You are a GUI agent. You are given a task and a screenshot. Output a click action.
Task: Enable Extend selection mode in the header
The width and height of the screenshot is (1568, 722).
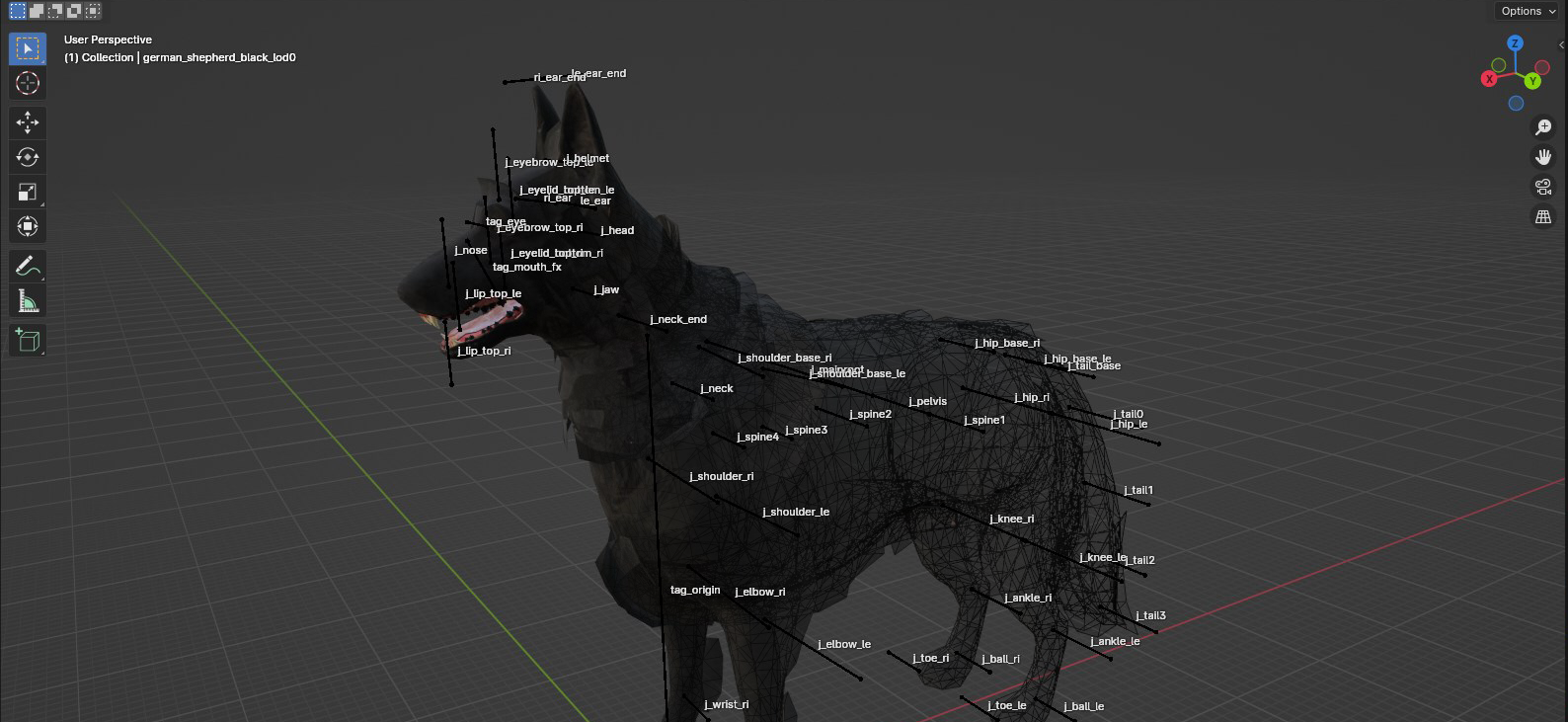point(37,11)
